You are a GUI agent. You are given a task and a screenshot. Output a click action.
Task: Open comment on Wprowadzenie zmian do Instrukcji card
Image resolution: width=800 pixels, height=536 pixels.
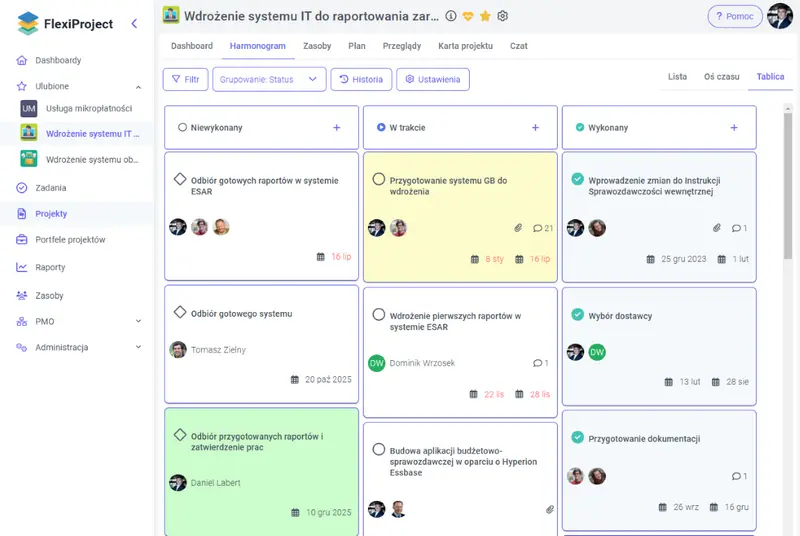pos(739,228)
